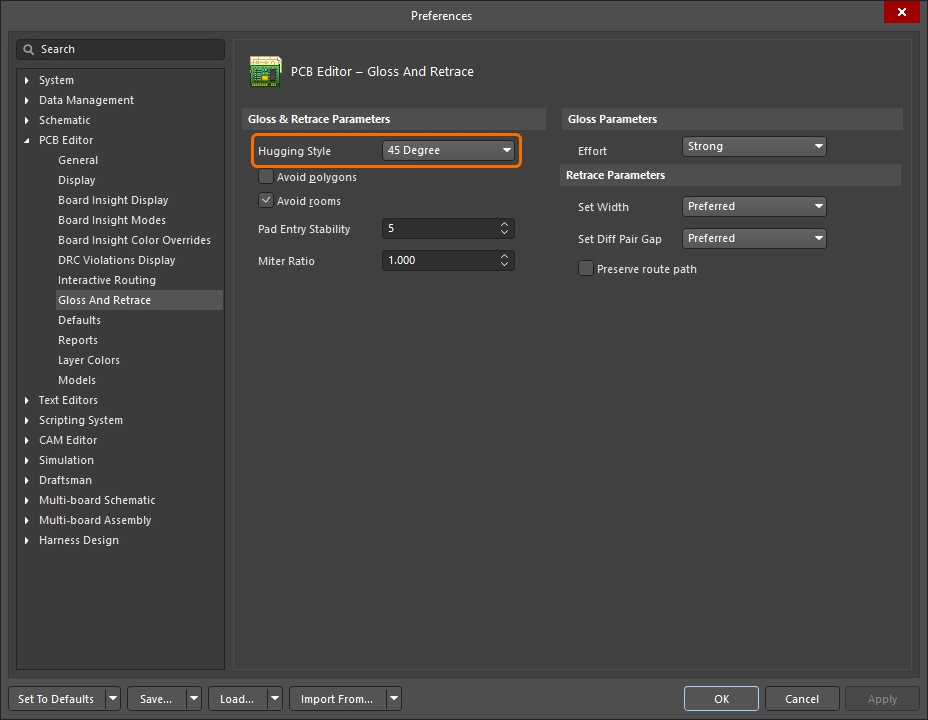
Task: Select the Interactive Routing page
Action: [x=106, y=280]
